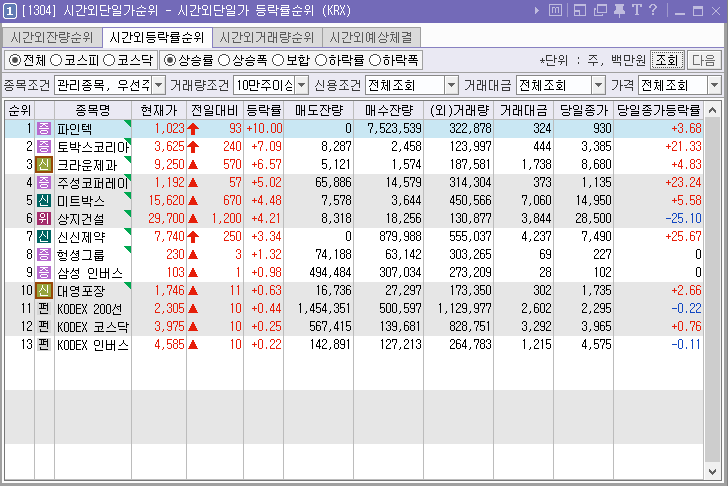Image resolution: width=728 pixels, height=486 pixels.
Task: Click the 신 badge beside 미트박스
Action: pyautogui.click(x=44, y=201)
